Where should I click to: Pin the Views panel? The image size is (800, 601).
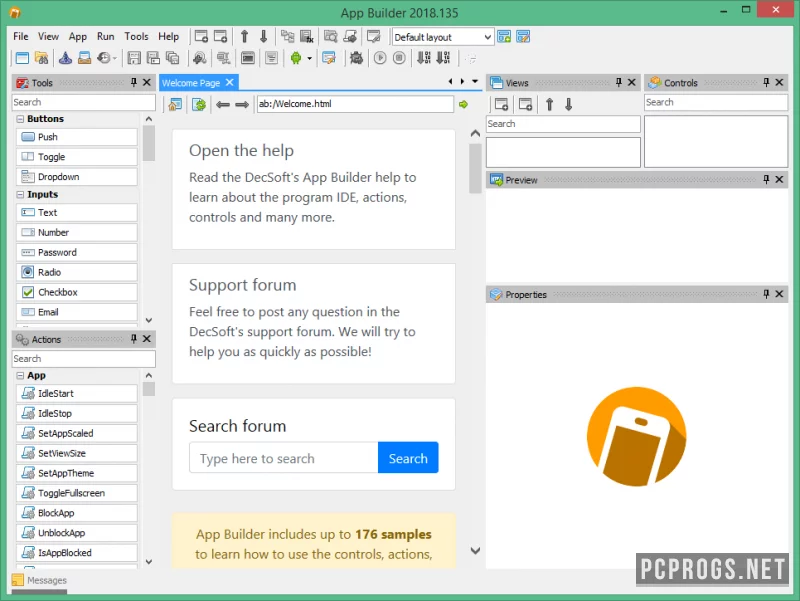(x=618, y=82)
